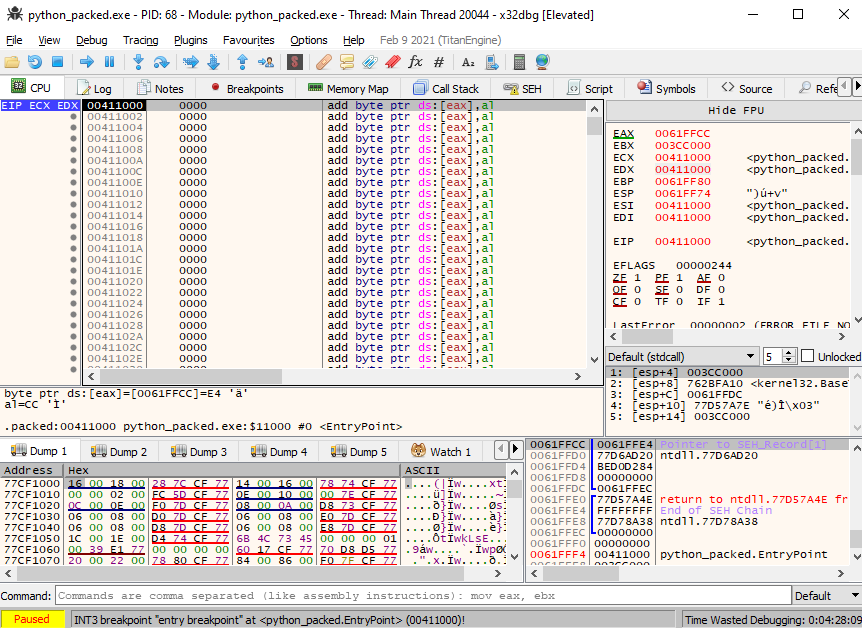
Task: Click the Open file folder icon
Action: (12, 62)
